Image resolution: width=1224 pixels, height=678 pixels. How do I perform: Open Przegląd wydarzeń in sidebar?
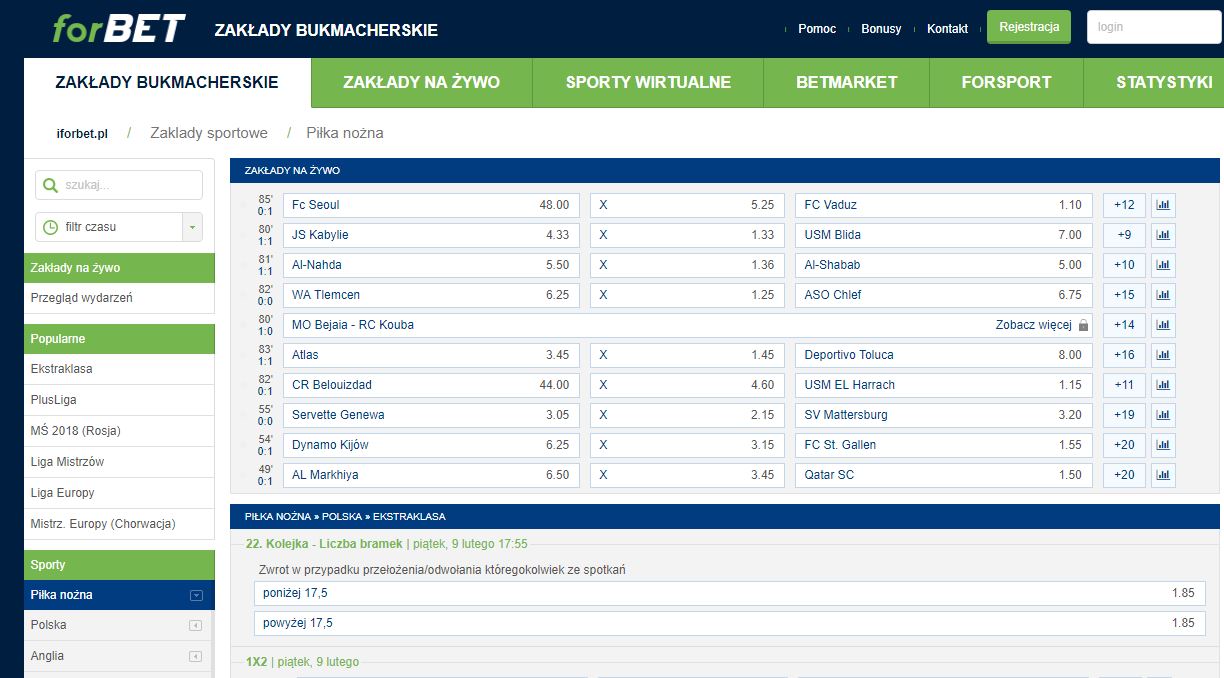click(x=119, y=298)
